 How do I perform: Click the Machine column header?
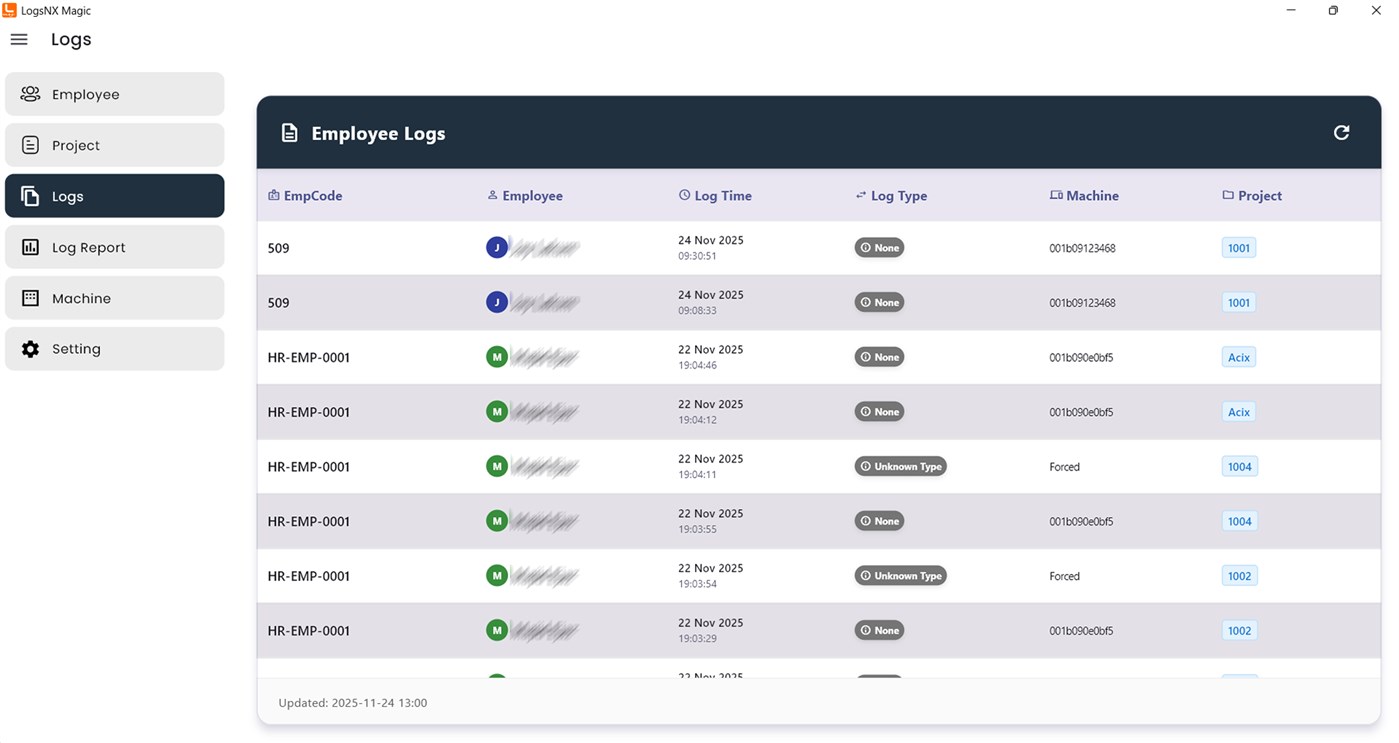(x=1084, y=196)
